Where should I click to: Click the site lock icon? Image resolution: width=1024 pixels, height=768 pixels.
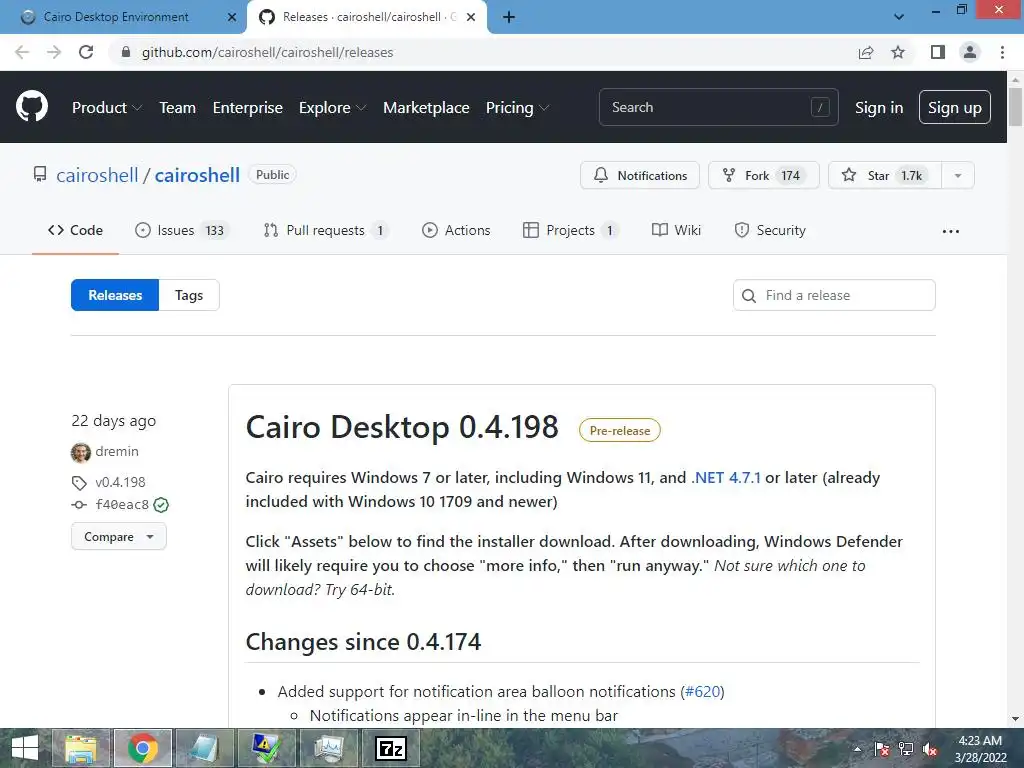click(126, 52)
